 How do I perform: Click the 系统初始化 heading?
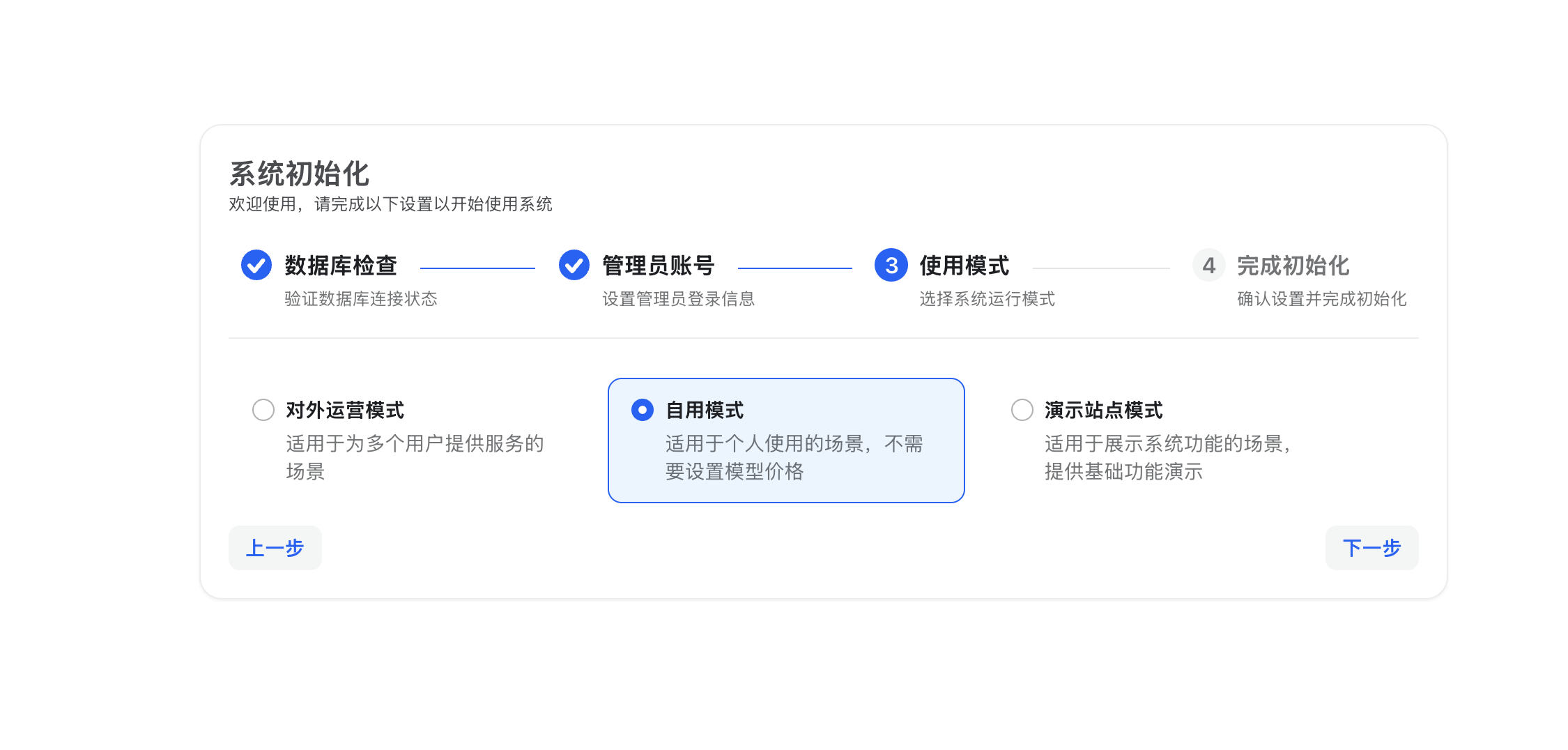click(299, 174)
